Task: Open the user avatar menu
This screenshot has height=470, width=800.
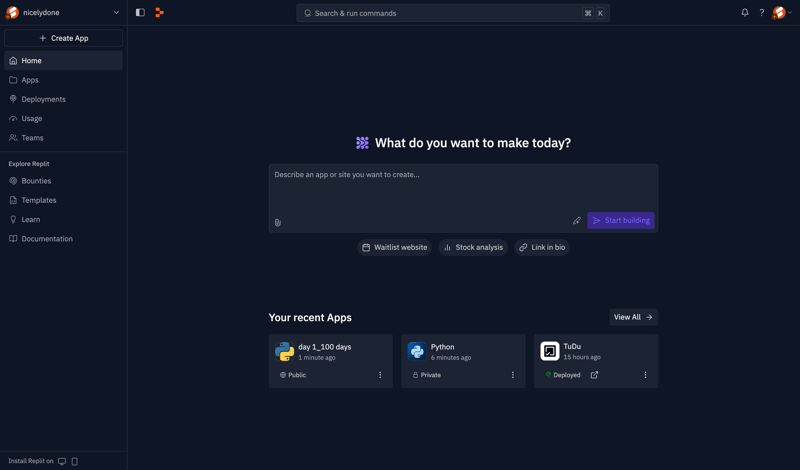Action: 782,13
